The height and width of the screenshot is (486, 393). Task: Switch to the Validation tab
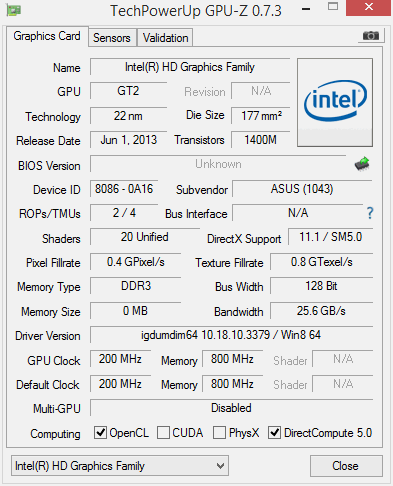pos(165,38)
